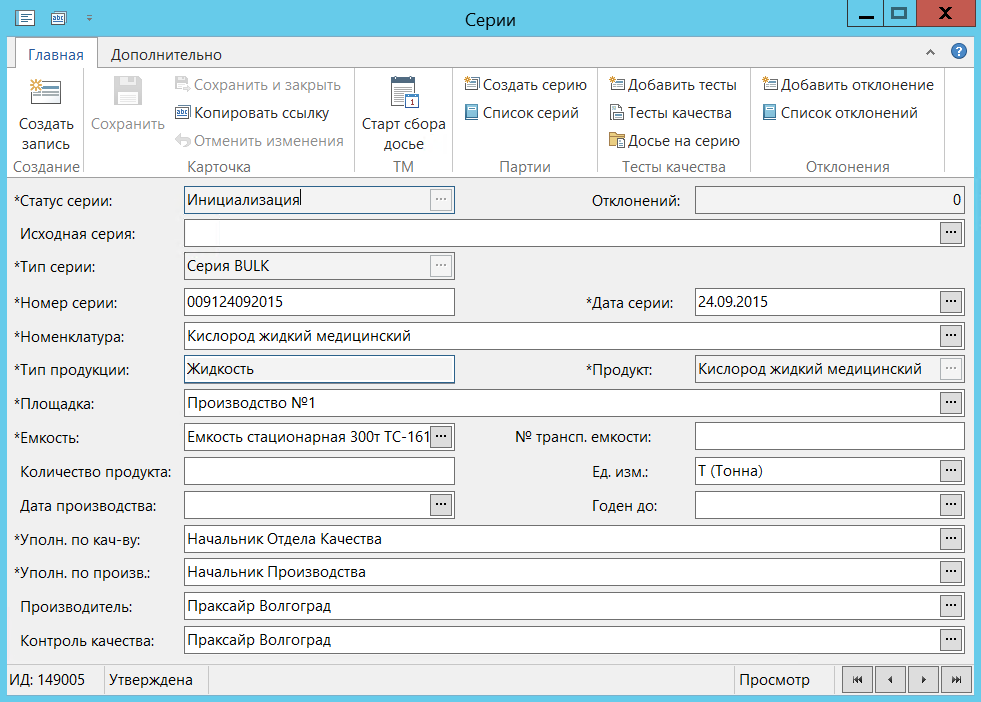Go to first record navigation button
Screen dimensions: 981x702
pyautogui.click(x=858, y=679)
